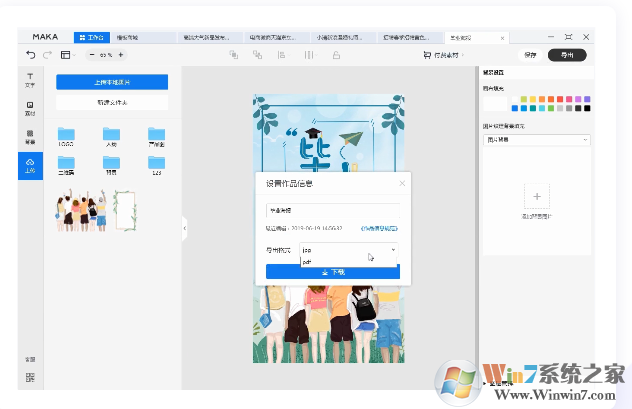Click the blue link in dialog

(379, 228)
